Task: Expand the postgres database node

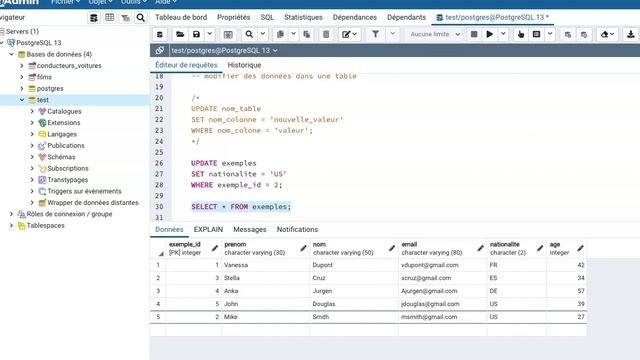Action: (22, 88)
